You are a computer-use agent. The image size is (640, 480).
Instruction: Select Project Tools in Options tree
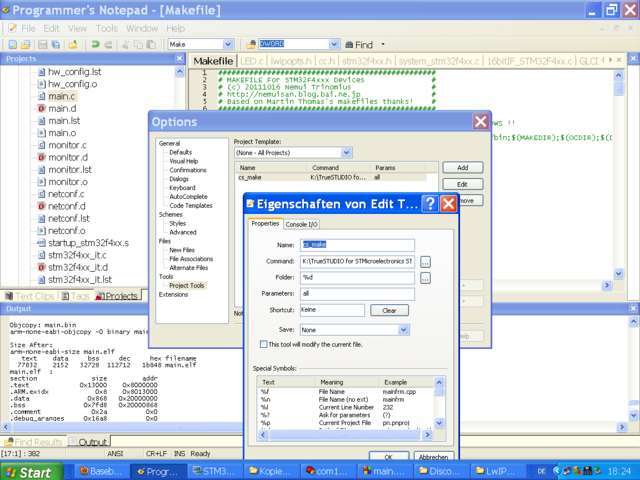pos(187,286)
